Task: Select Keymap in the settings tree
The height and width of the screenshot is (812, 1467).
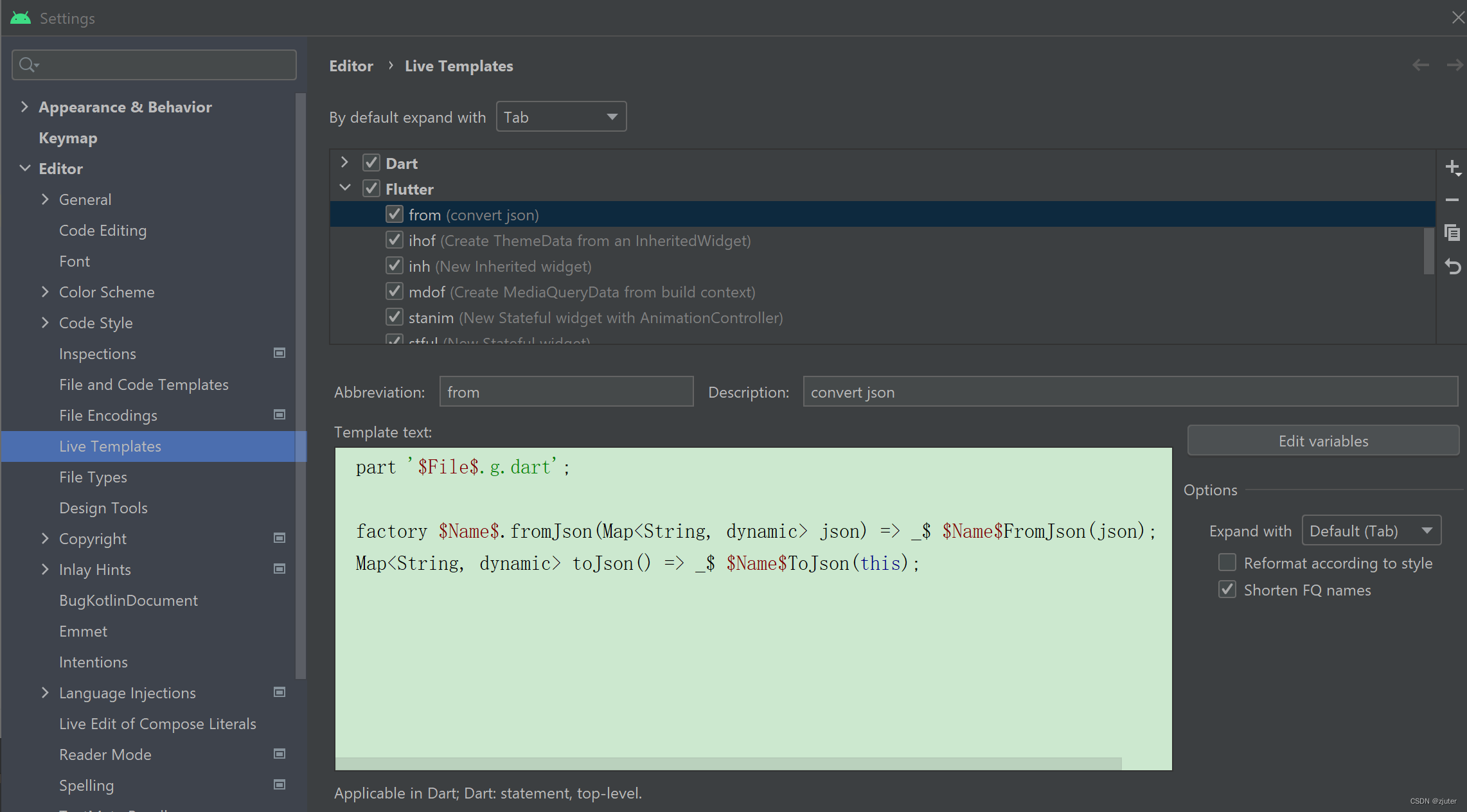Action: pos(68,137)
